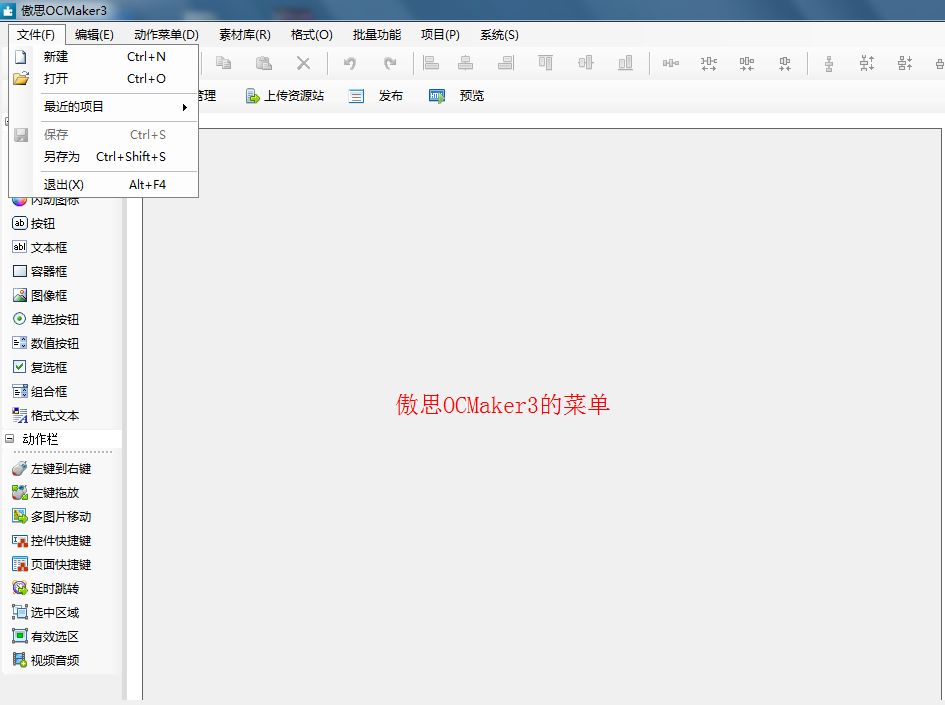
Task: Select the 数值按钮 numeric button control
Action: click(x=46, y=343)
